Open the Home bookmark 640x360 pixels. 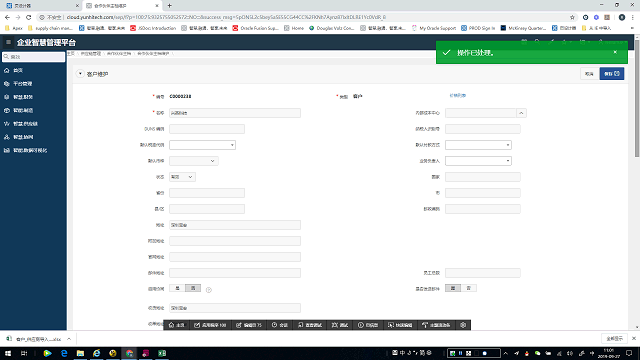(x=294, y=28)
